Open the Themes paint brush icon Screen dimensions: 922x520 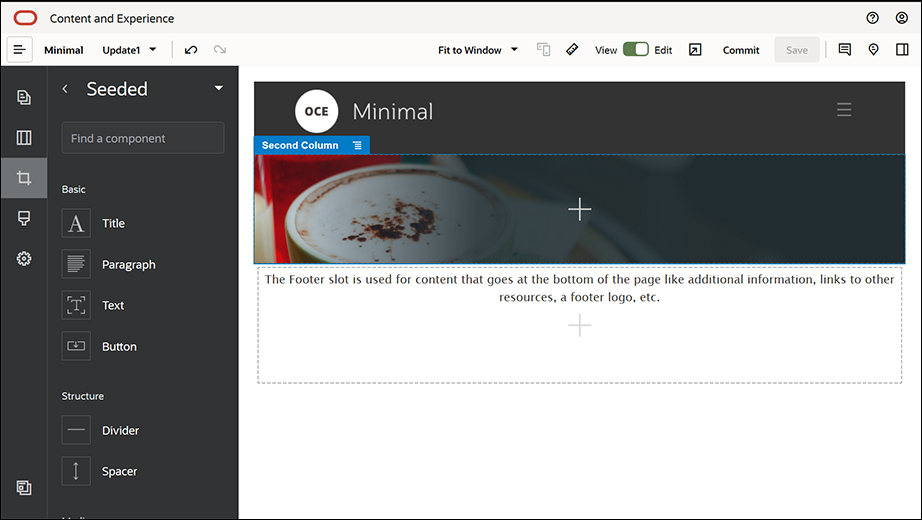tap(24, 218)
